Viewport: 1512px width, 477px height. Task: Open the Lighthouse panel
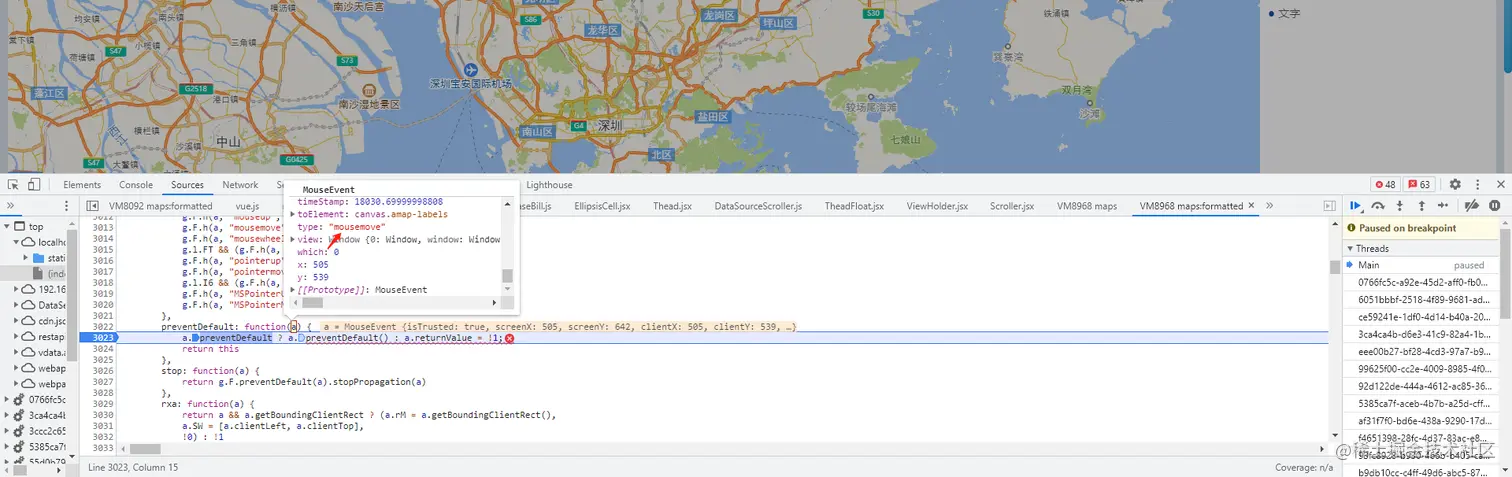(550, 185)
